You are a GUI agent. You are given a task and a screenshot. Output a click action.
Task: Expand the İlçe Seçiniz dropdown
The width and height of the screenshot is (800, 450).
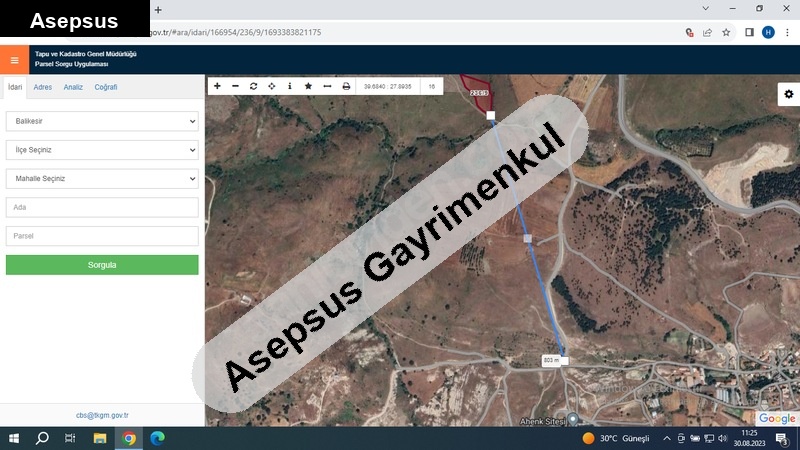102,150
